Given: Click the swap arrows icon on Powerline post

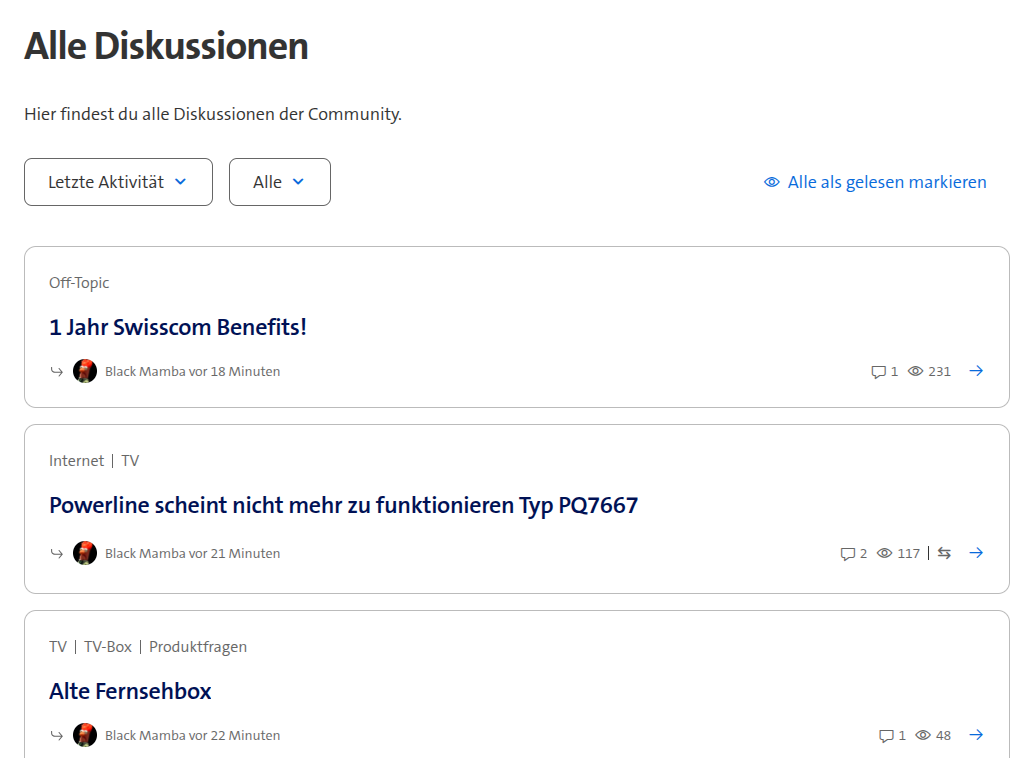Looking at the screenshot, I should pyautogui.click(x=945, y=553).
